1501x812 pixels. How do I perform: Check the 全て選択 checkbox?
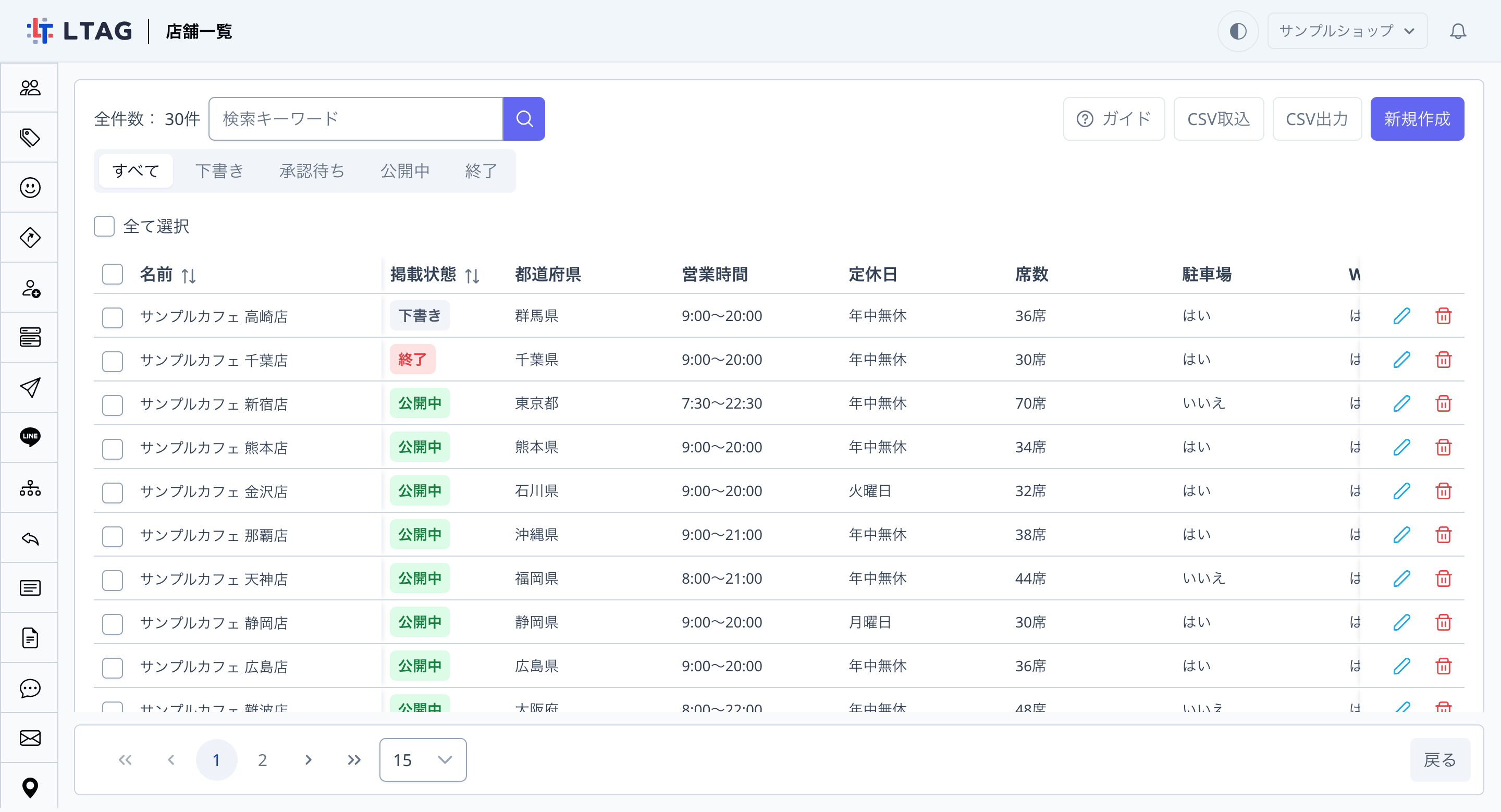click(x=104, y=226)
